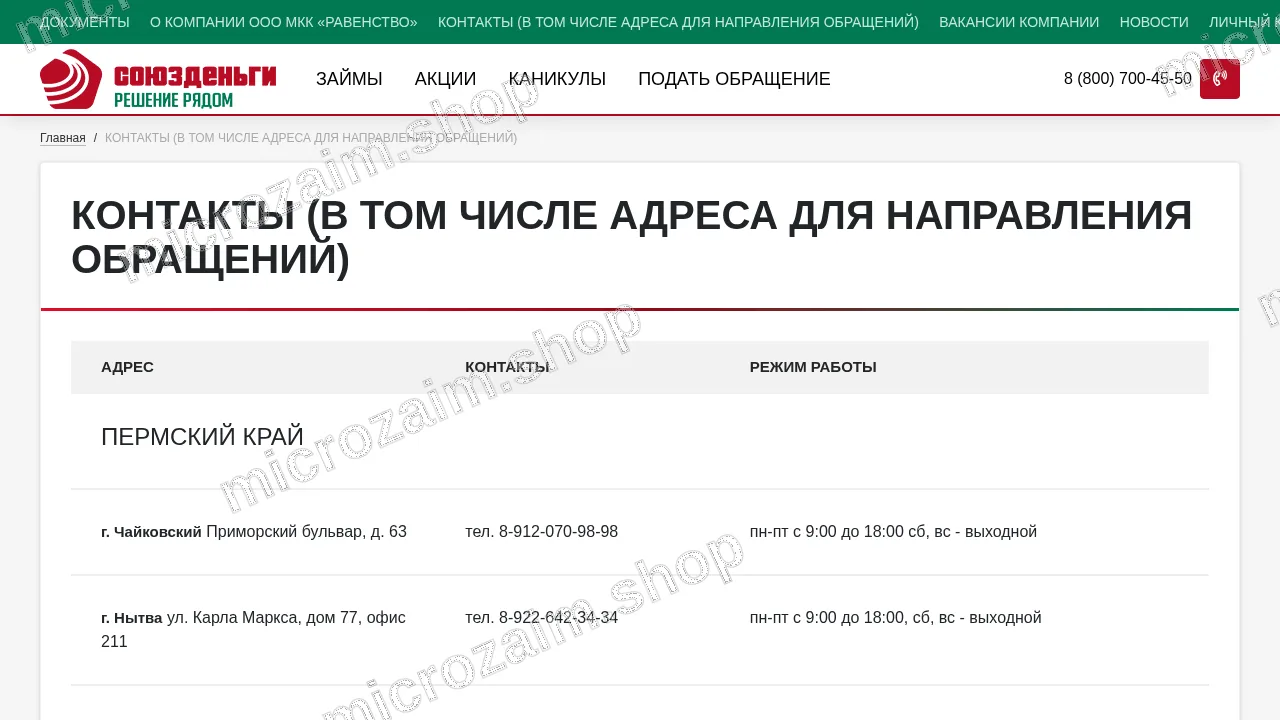The width and height of the screenshot is (1280, 720).
Task: Open О КОМПАНИИ ООО МКК «РАВЕНСТВО» menu item
Action: [284, 22]
